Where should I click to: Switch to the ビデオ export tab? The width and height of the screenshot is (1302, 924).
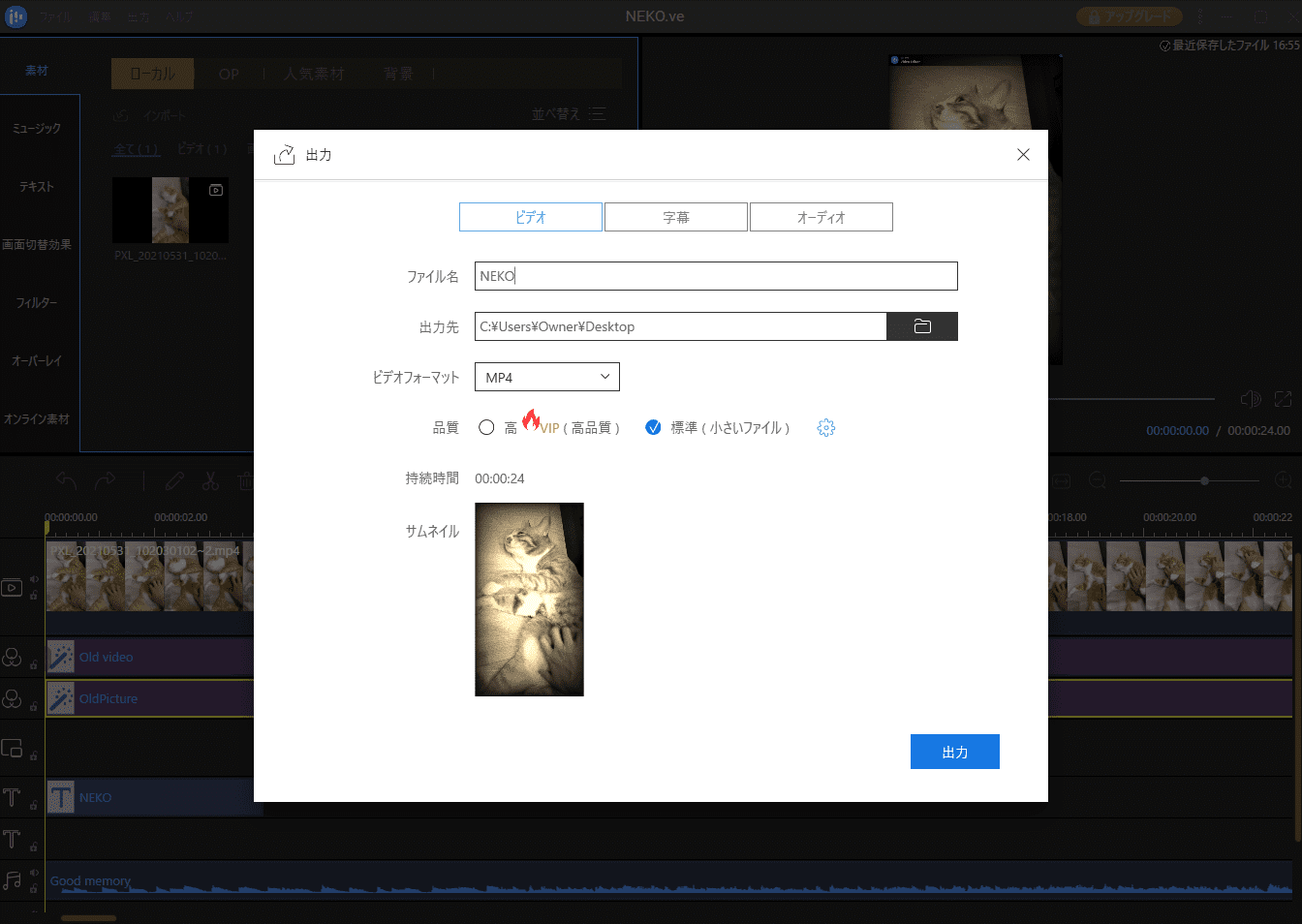tap(531, 217)
